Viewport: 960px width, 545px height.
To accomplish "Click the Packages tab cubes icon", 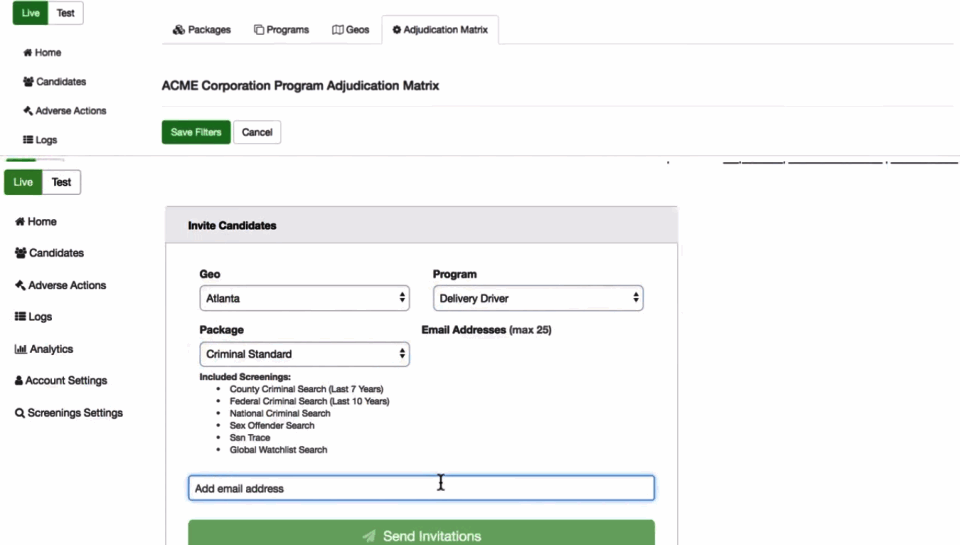I will click(178, 30).
